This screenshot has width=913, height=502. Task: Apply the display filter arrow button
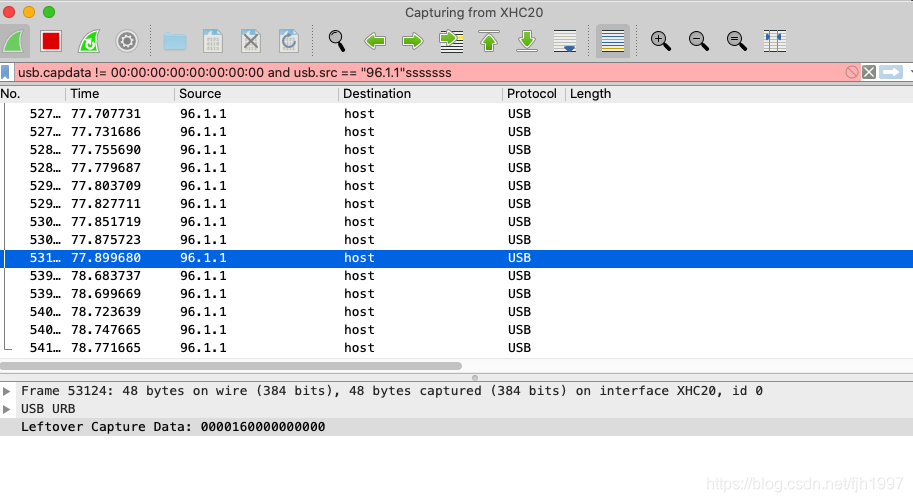pyautogui.click(x=891, y=72)
